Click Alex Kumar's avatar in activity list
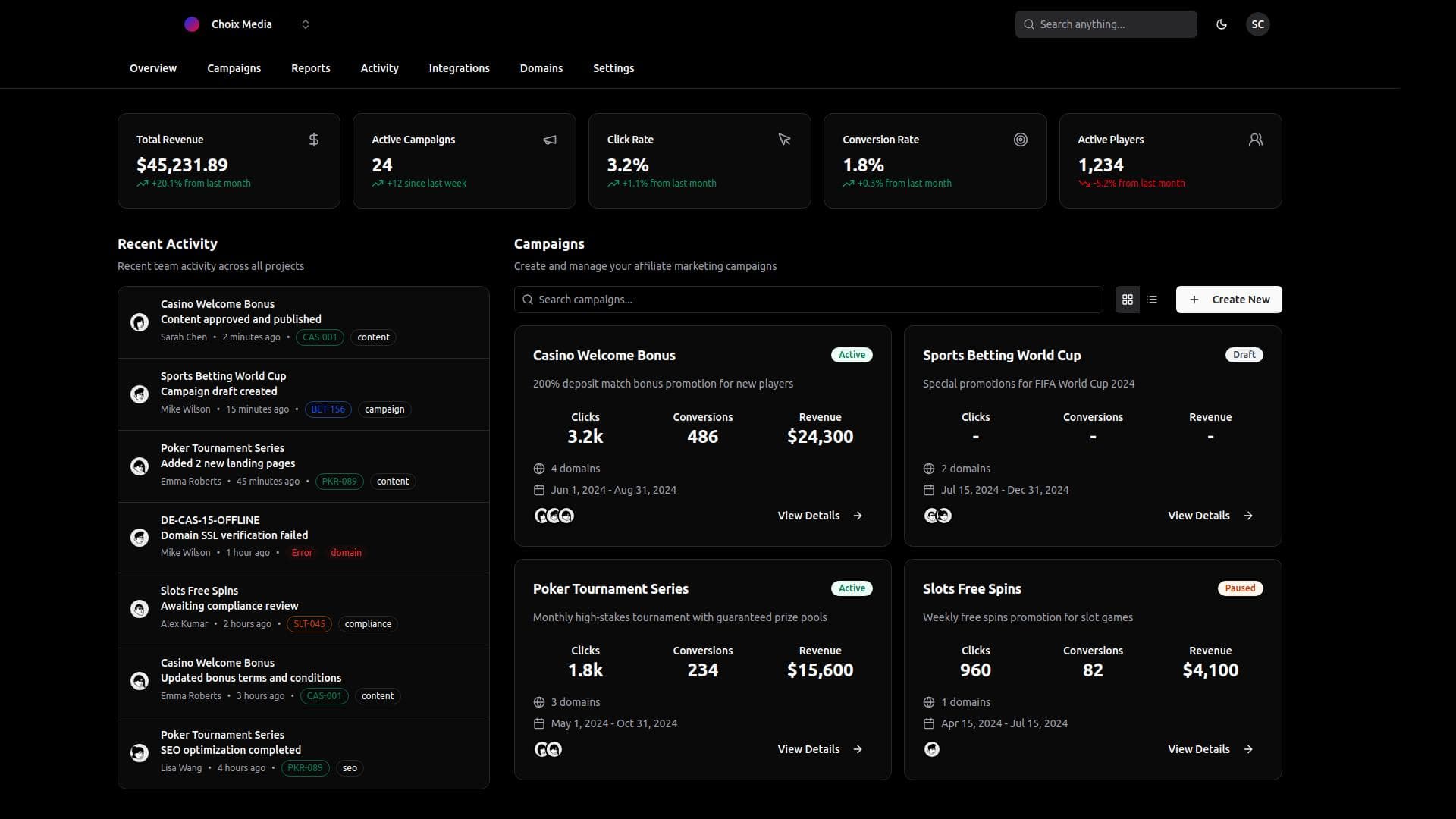 pyautogui.click(x=140, y=609)
